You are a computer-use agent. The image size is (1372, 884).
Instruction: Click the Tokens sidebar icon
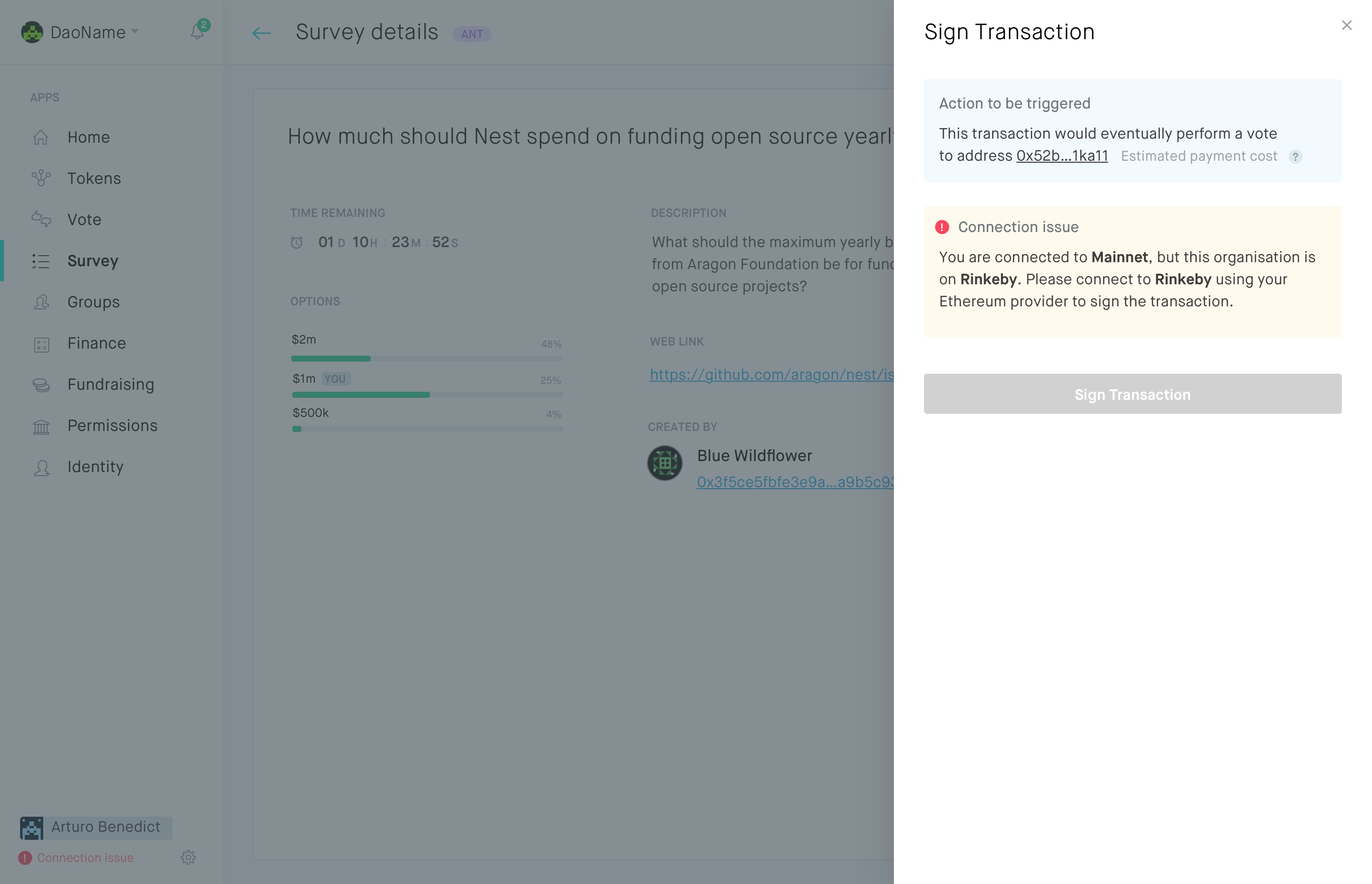coord(41,178)
